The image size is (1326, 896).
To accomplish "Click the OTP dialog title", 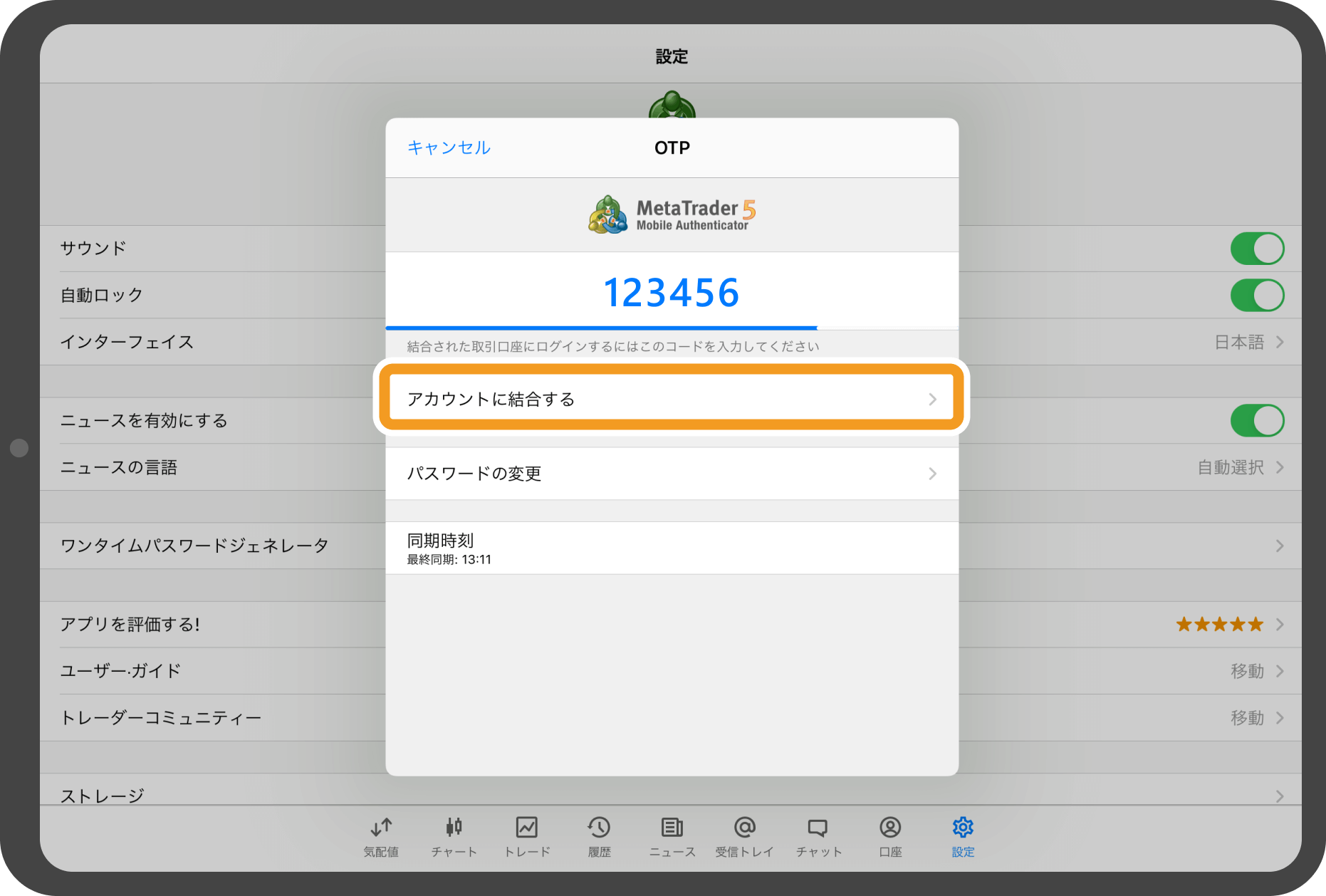I will coord(672,147).
